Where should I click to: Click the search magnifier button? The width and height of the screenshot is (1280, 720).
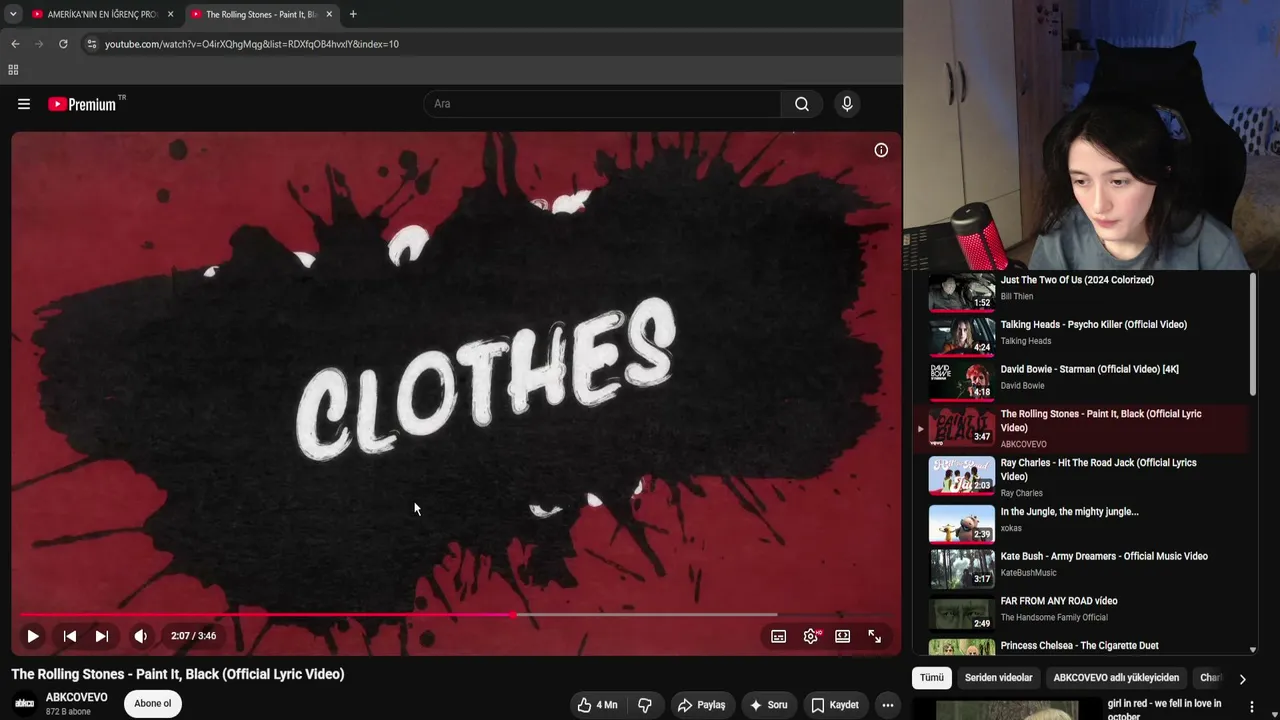tap(802, 104)
